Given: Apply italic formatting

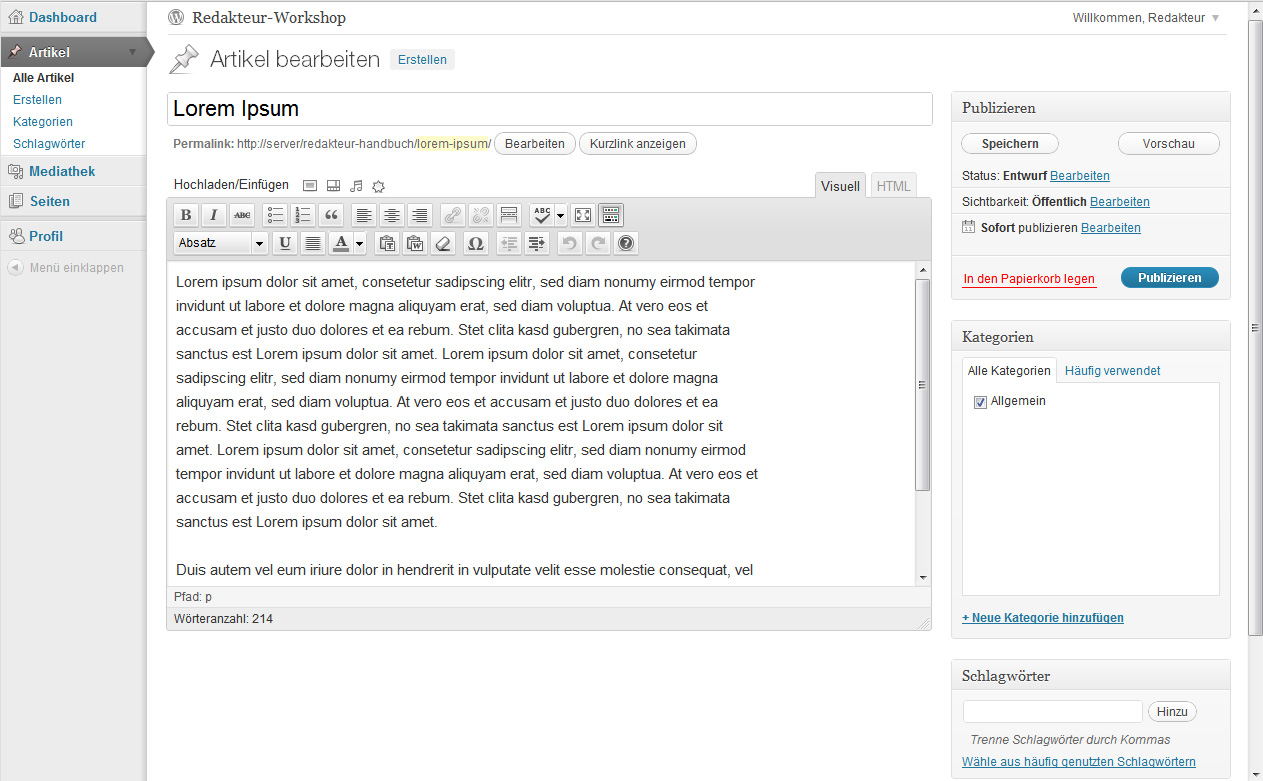Looking at the screenshot, I should coord(214,215).
